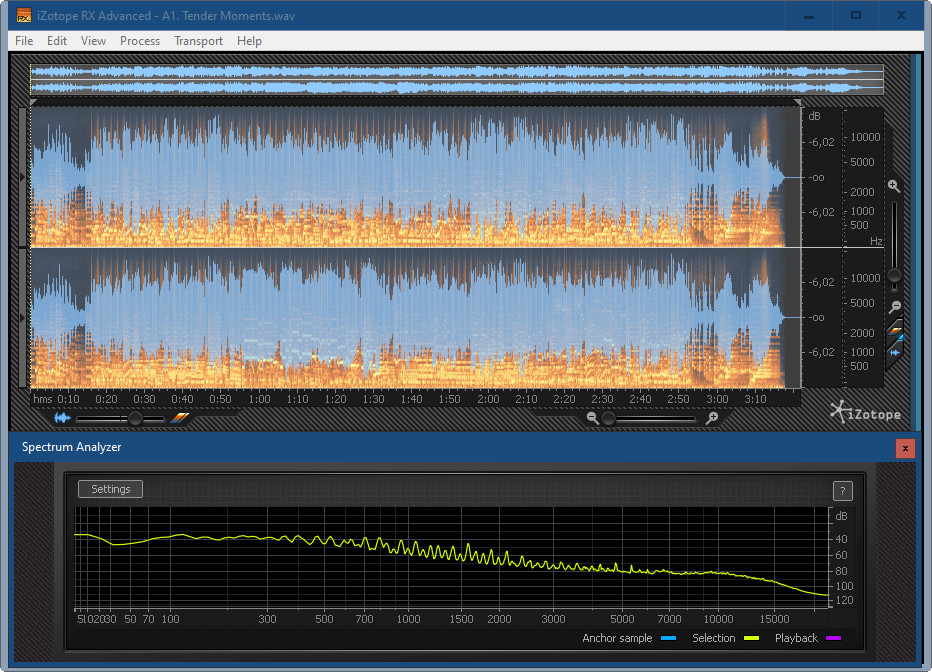Click the horizontal zoom out magnifier
The width and height of the screenshot is (932, 672).
click(x=592, y=418)
